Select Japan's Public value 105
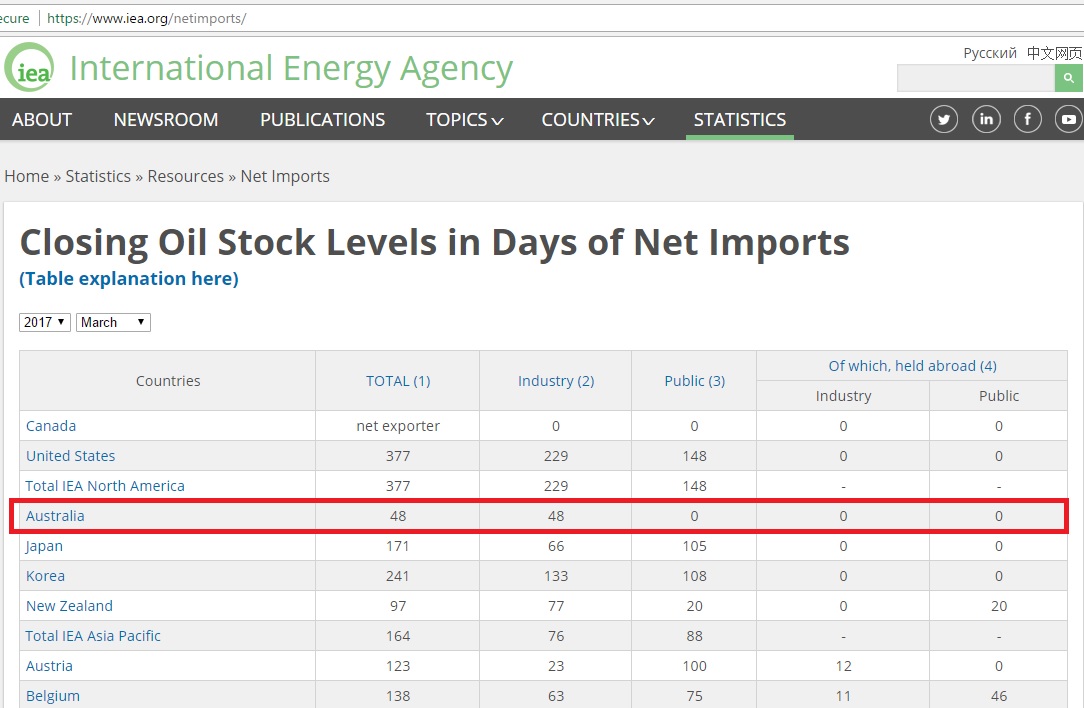This screenshot has width=1084, height=708. click(695, 546)
